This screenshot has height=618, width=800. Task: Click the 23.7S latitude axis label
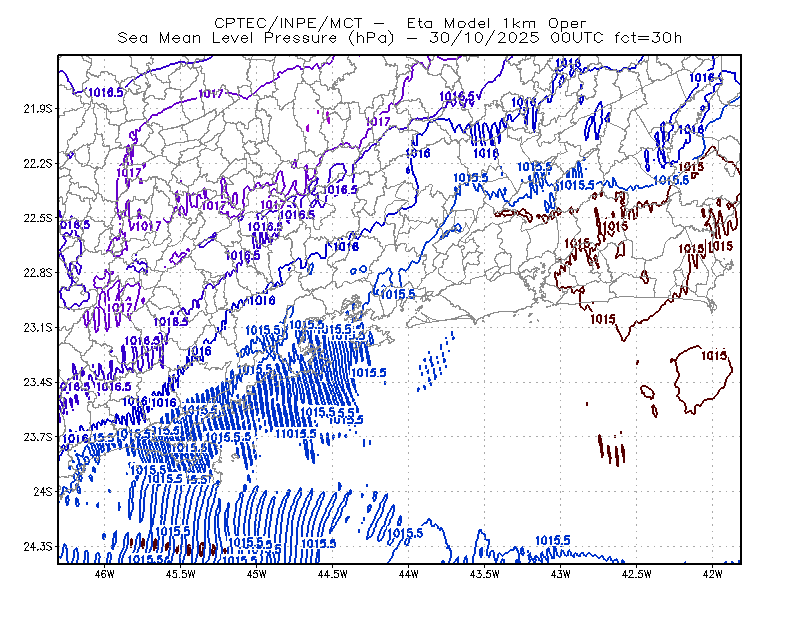pos(38,437)
